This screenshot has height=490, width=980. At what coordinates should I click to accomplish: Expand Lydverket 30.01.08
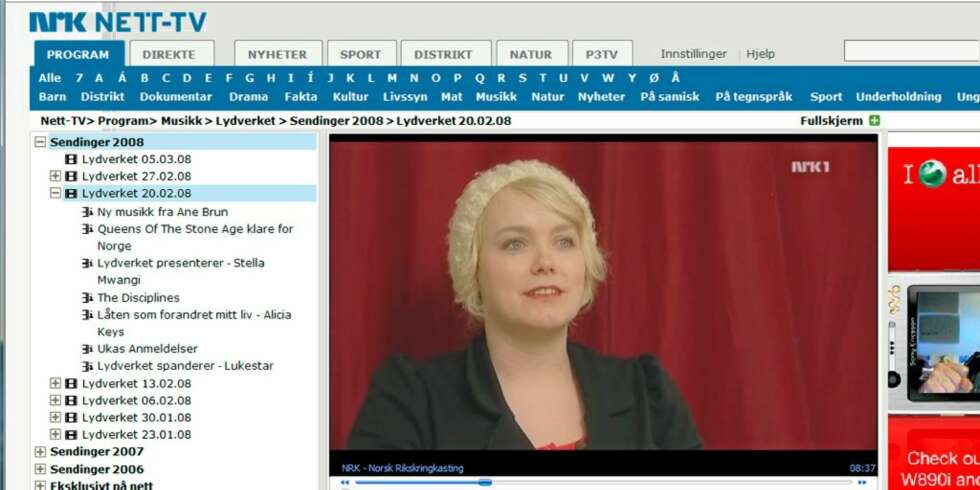click(x=55, y=417)
